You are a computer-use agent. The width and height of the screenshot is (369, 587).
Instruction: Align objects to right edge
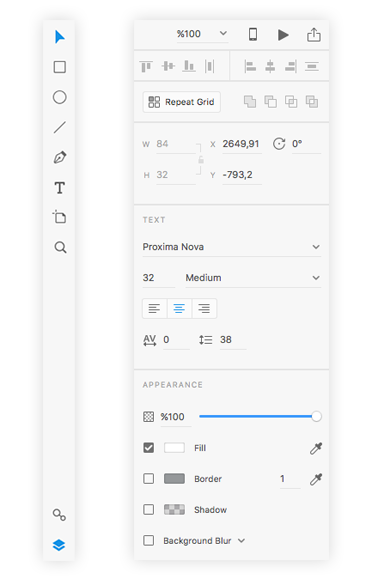point(291,67)
